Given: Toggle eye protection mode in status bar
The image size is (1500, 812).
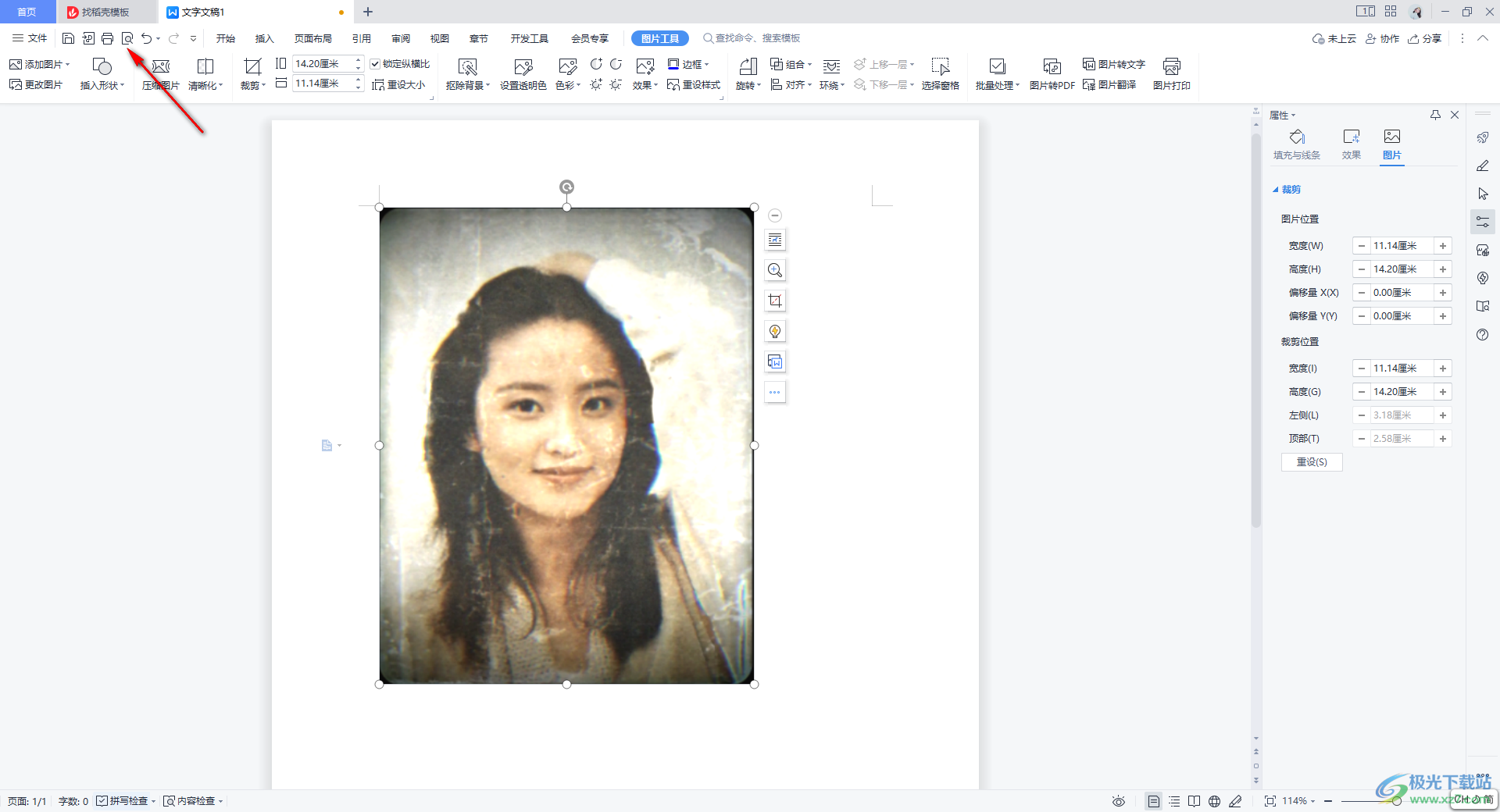Looking at the screenshot, I should click(1119, 801).
